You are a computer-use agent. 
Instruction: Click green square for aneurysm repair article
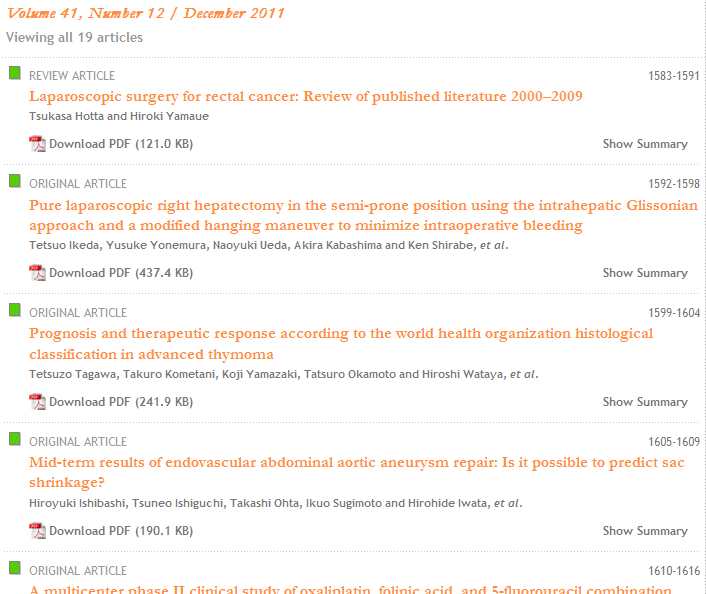[x=15, y=439]
